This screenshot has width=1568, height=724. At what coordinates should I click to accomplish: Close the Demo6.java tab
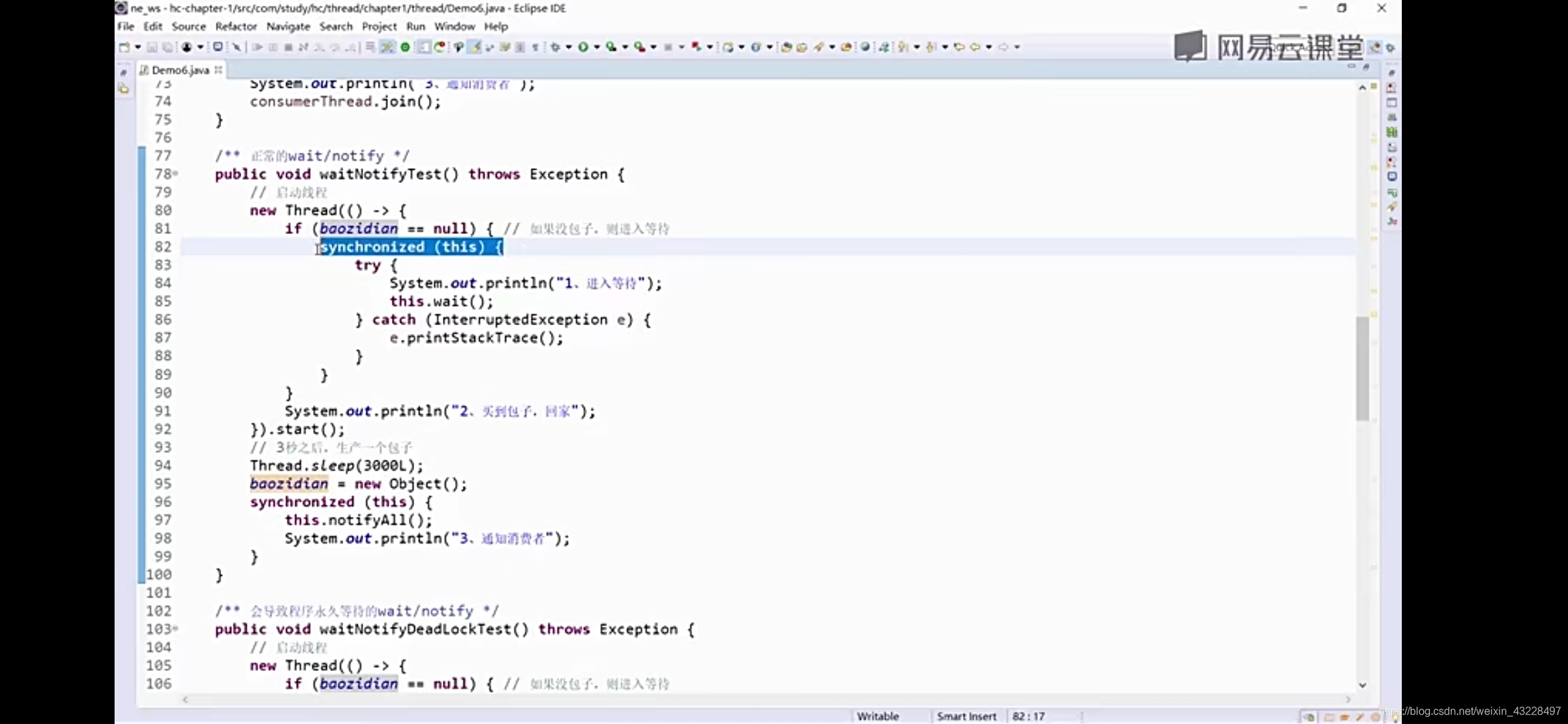coord(218,69)
